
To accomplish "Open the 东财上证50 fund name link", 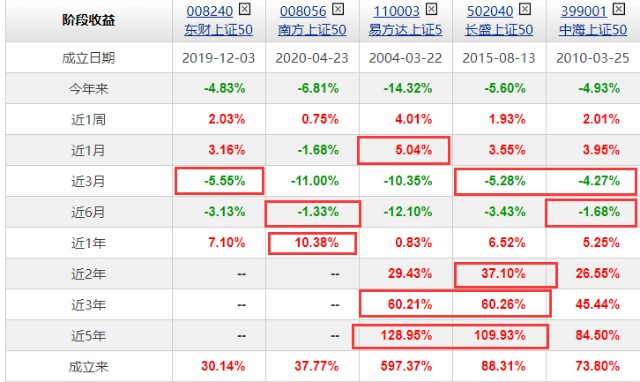I will 218,30.
